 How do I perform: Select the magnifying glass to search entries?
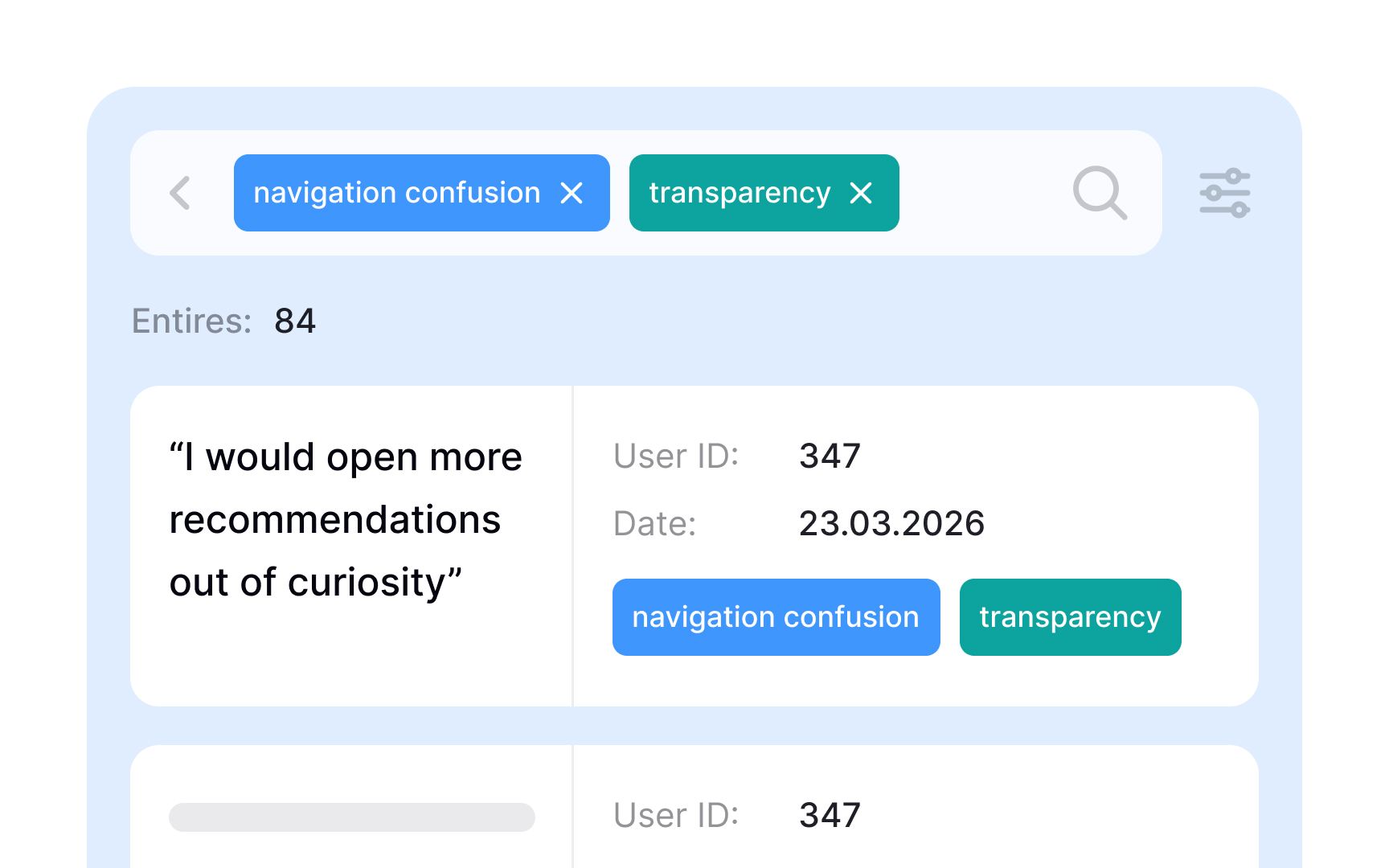coord(1100,193)
